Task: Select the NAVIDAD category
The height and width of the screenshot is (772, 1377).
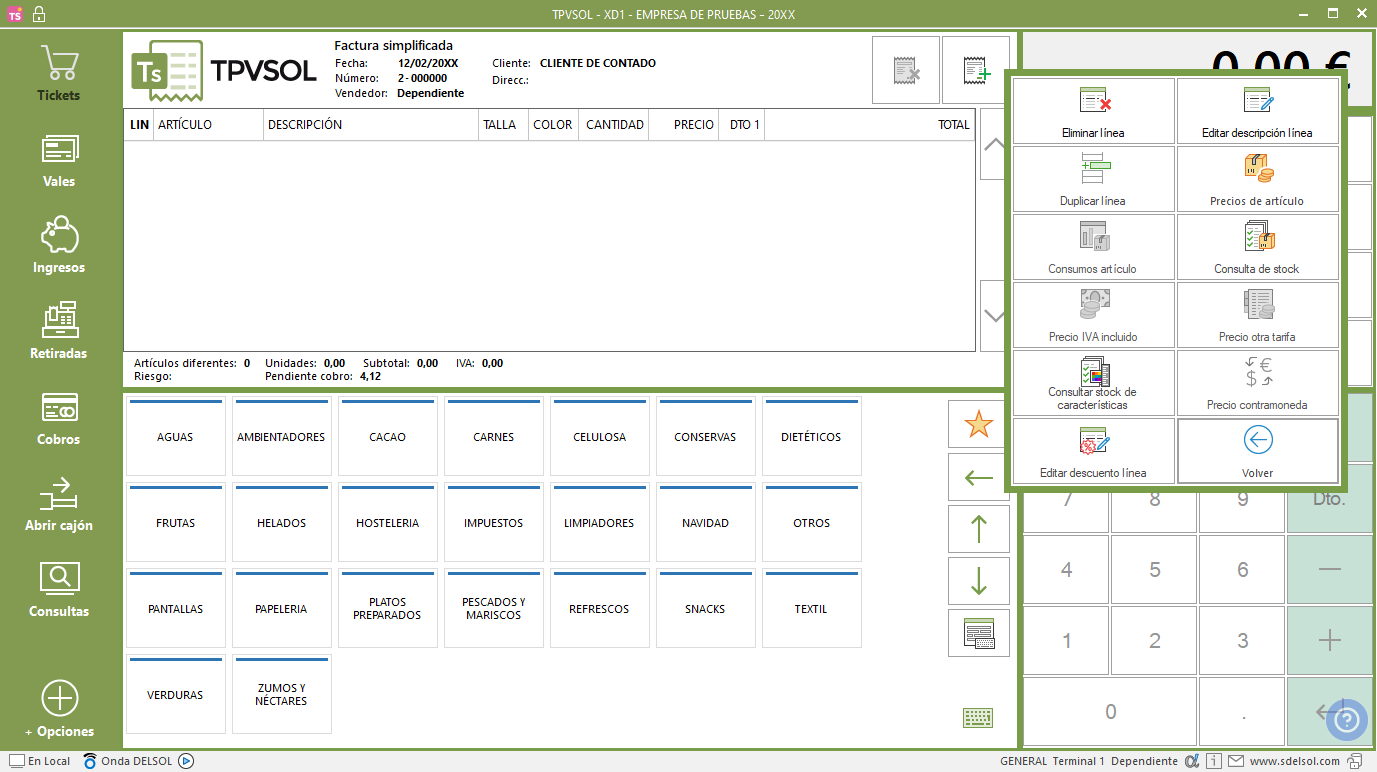Action: tap(705, 523)
